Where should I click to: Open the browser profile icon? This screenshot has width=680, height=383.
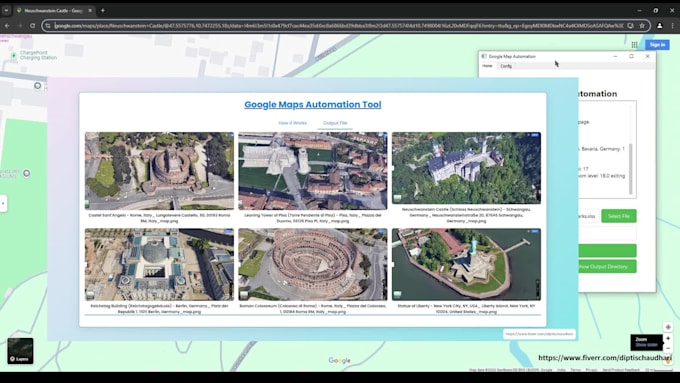coord(660,26)
